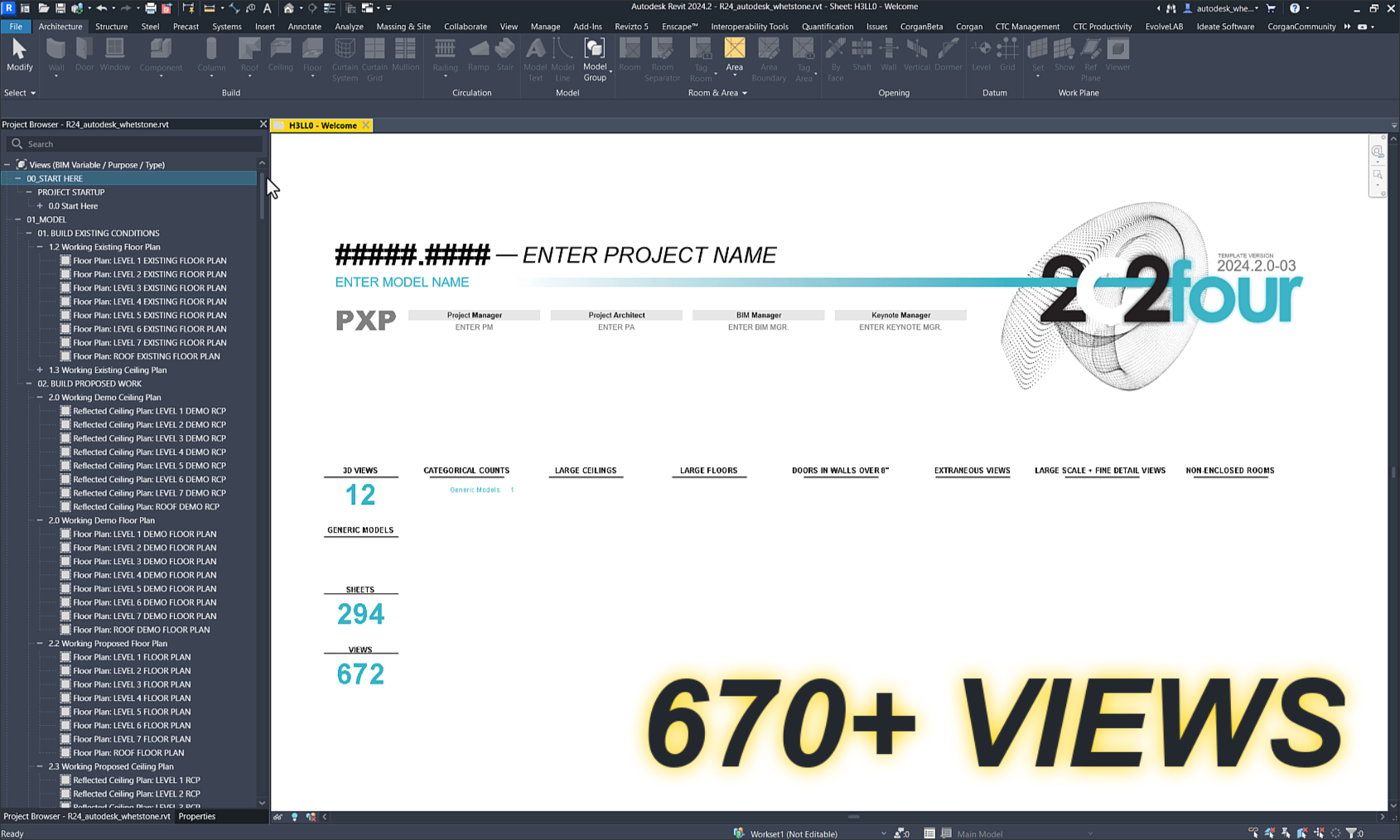Select the Model Line tool
1400x840 pixels.
click(562, 60)
